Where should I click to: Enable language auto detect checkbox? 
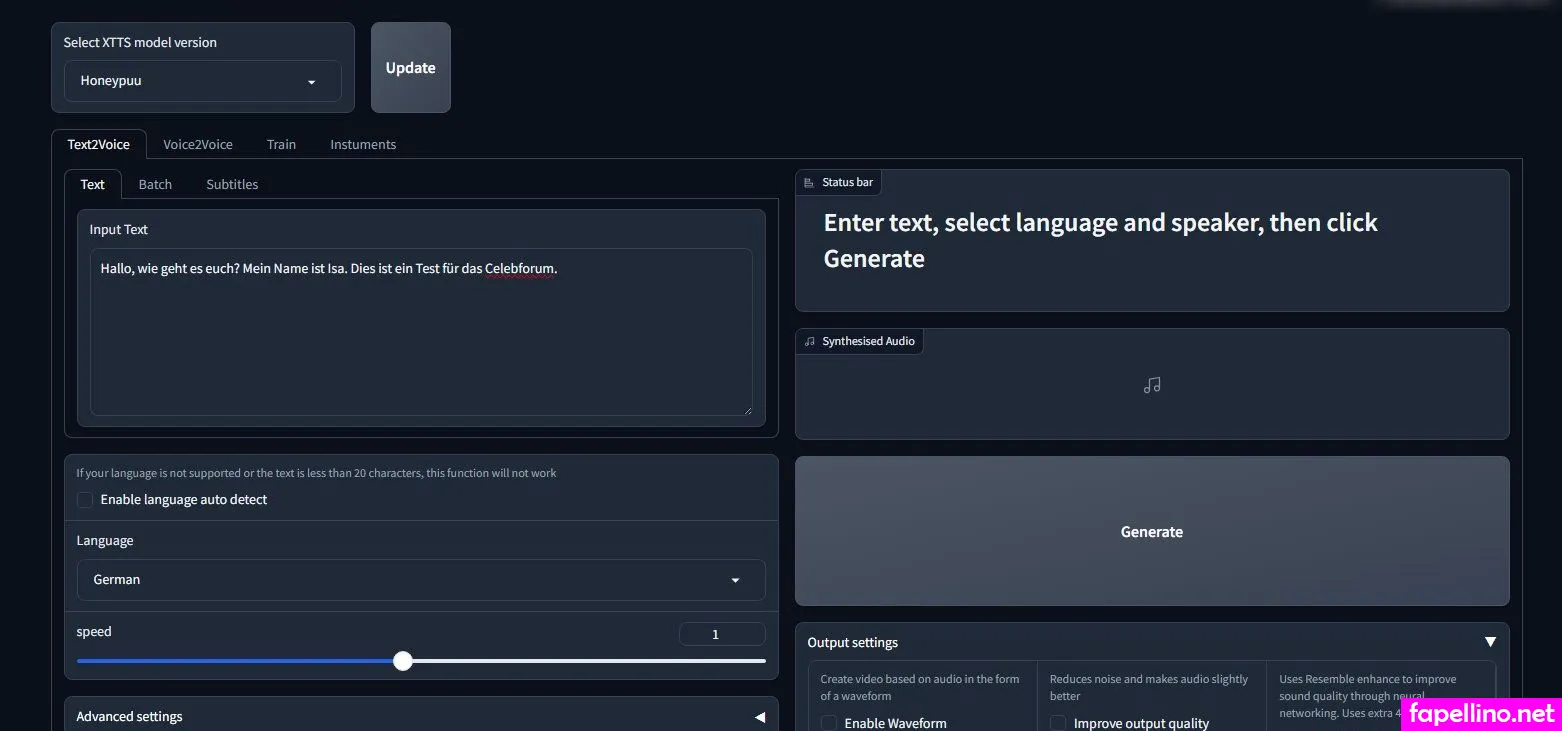coord(86,500)
